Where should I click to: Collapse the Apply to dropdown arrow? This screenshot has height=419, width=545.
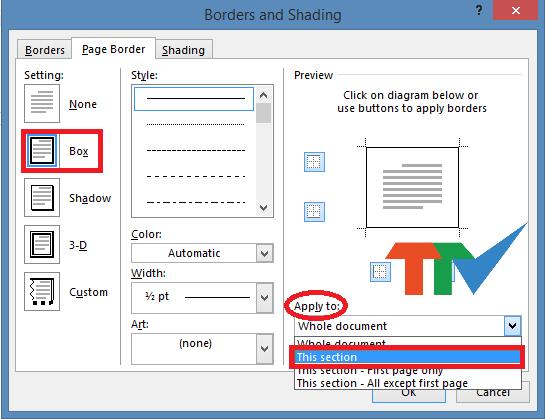513,326
